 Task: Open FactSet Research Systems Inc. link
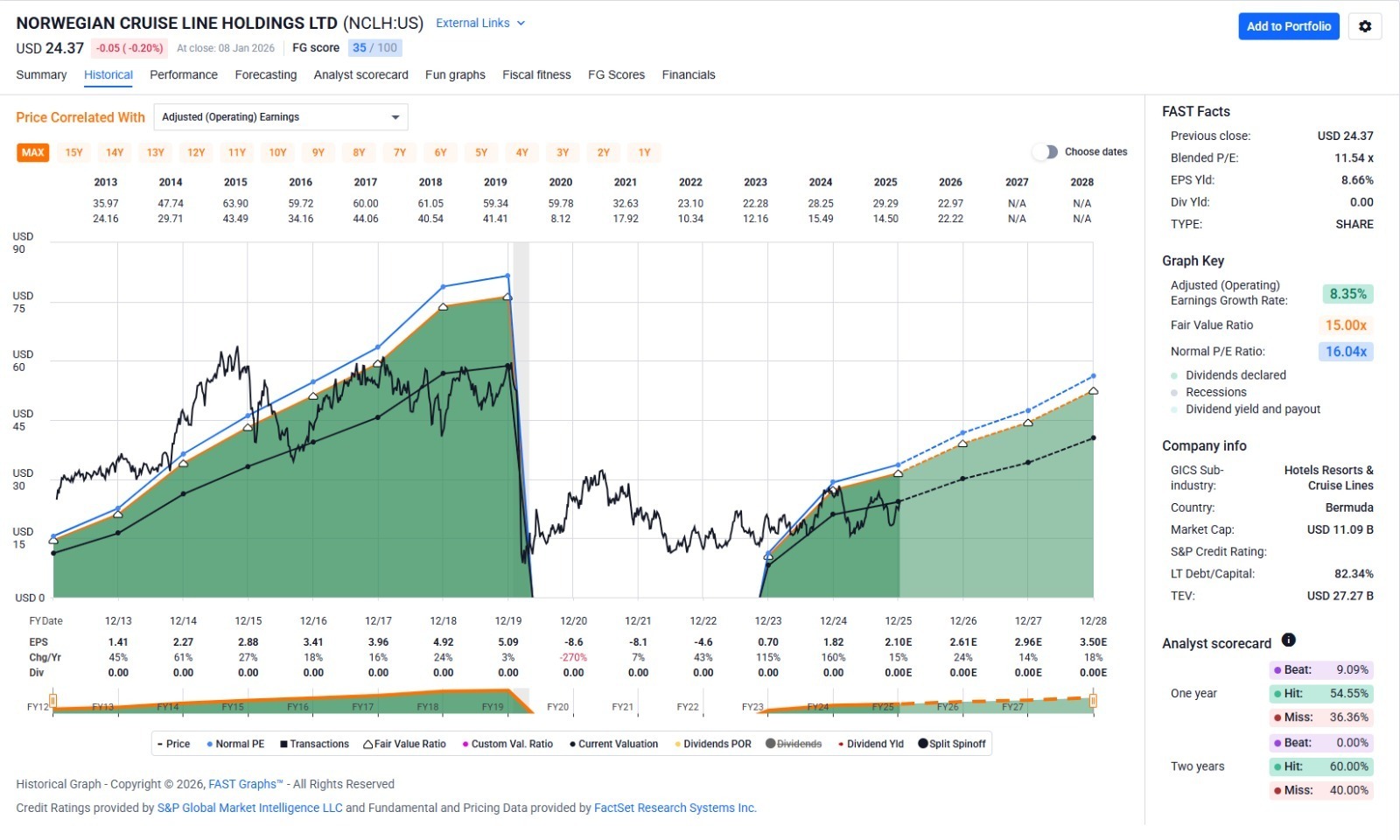coord(675,808)
